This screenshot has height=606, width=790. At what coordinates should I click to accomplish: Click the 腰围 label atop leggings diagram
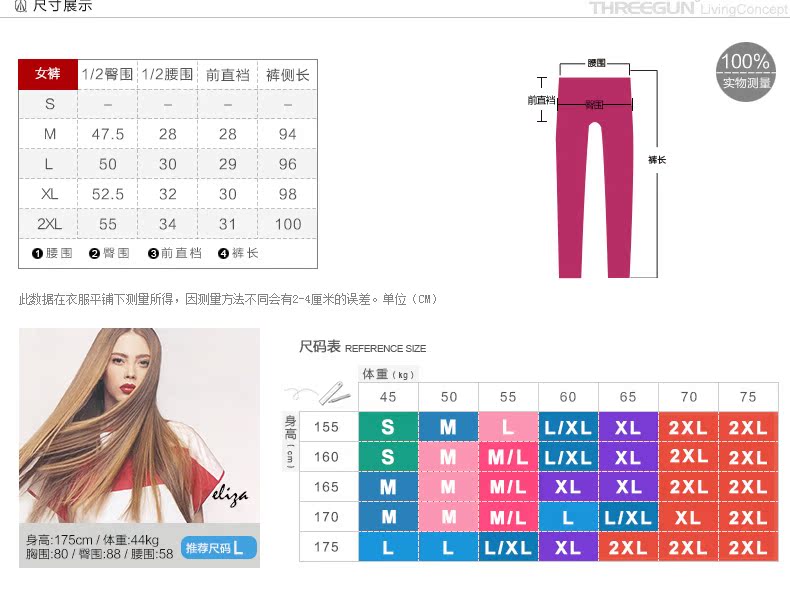click(596, 63)
